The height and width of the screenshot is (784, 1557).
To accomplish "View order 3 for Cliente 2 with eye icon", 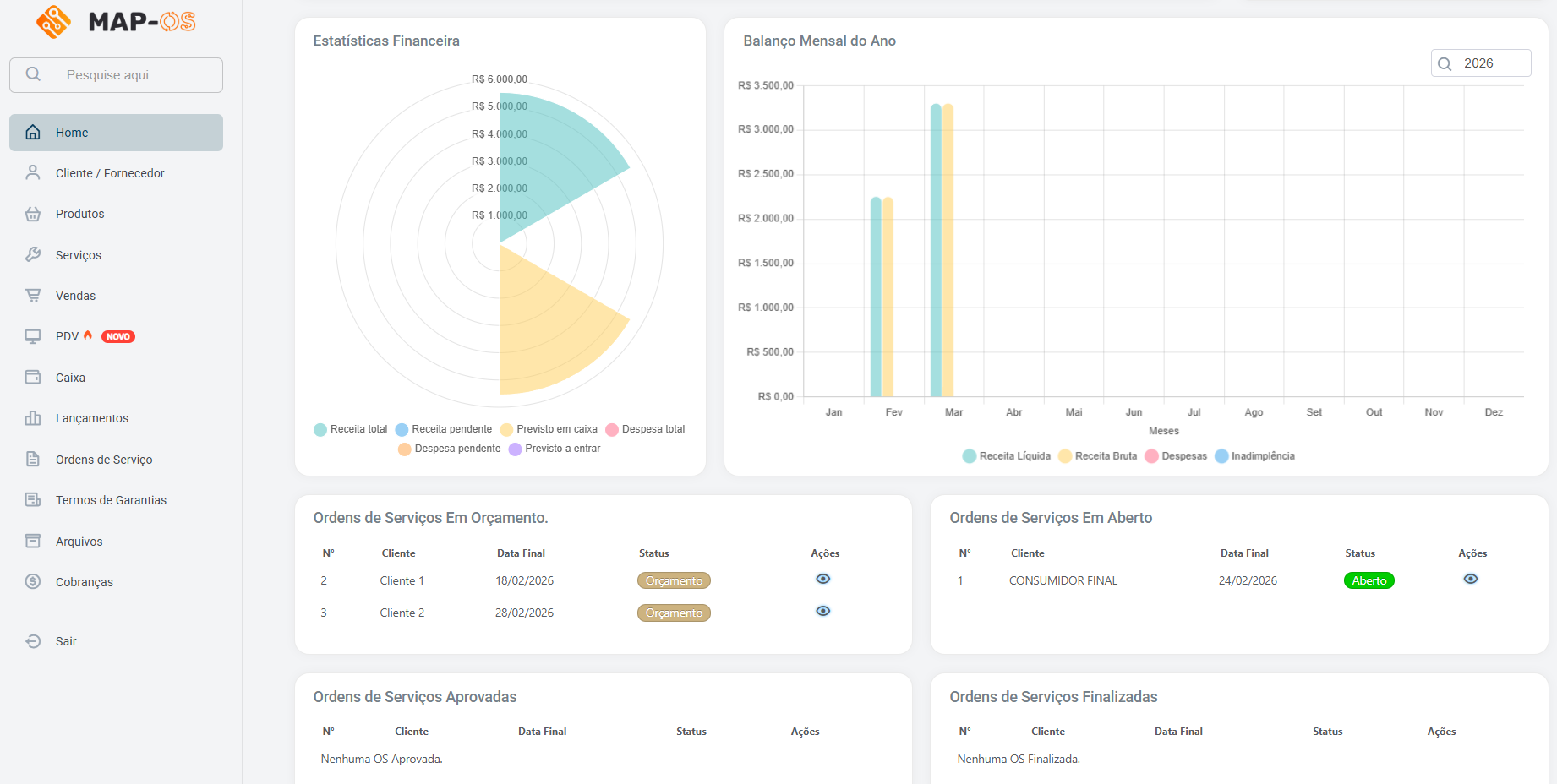I will (822, 611).
